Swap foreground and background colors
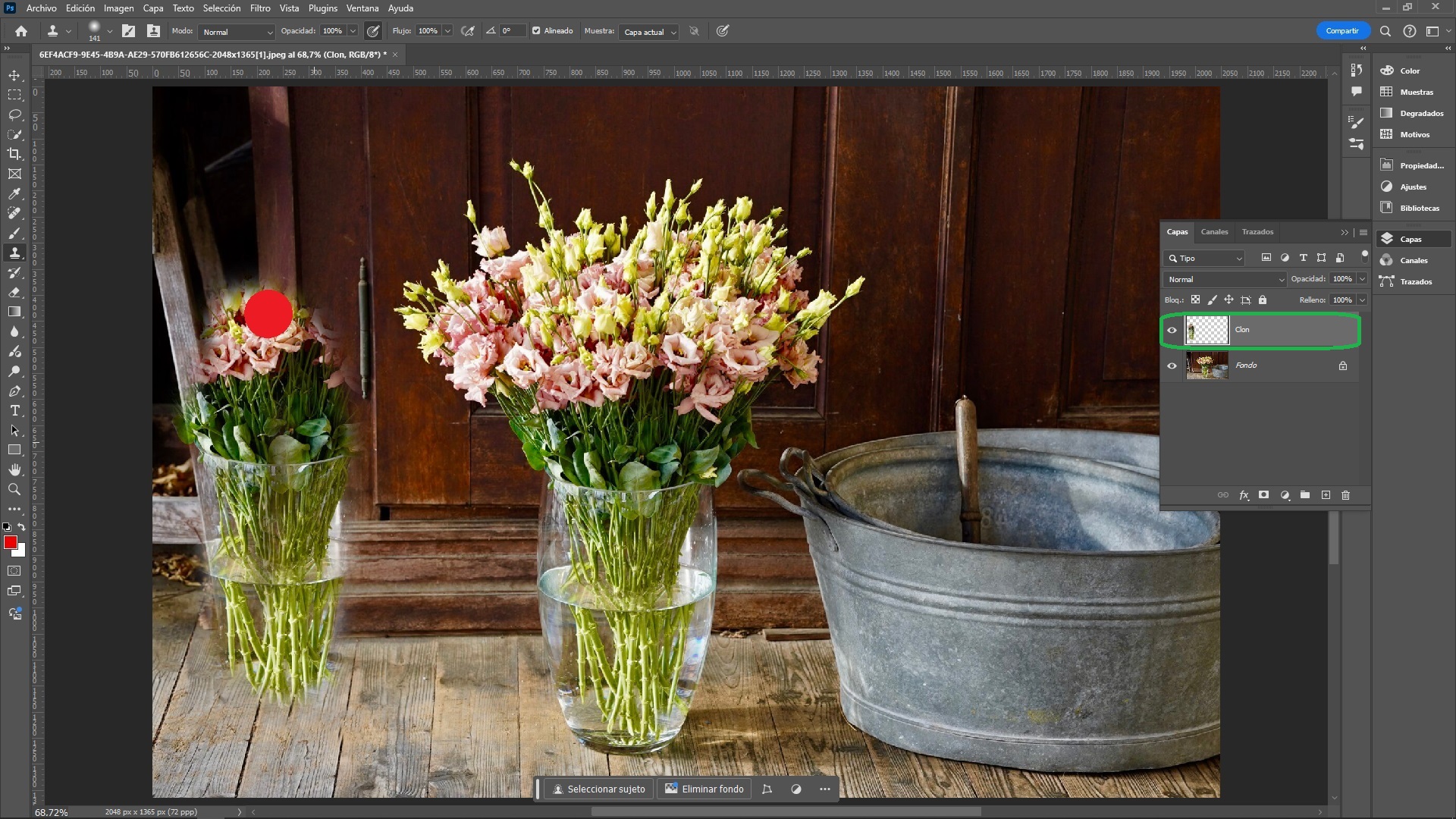 click(21, 526)
